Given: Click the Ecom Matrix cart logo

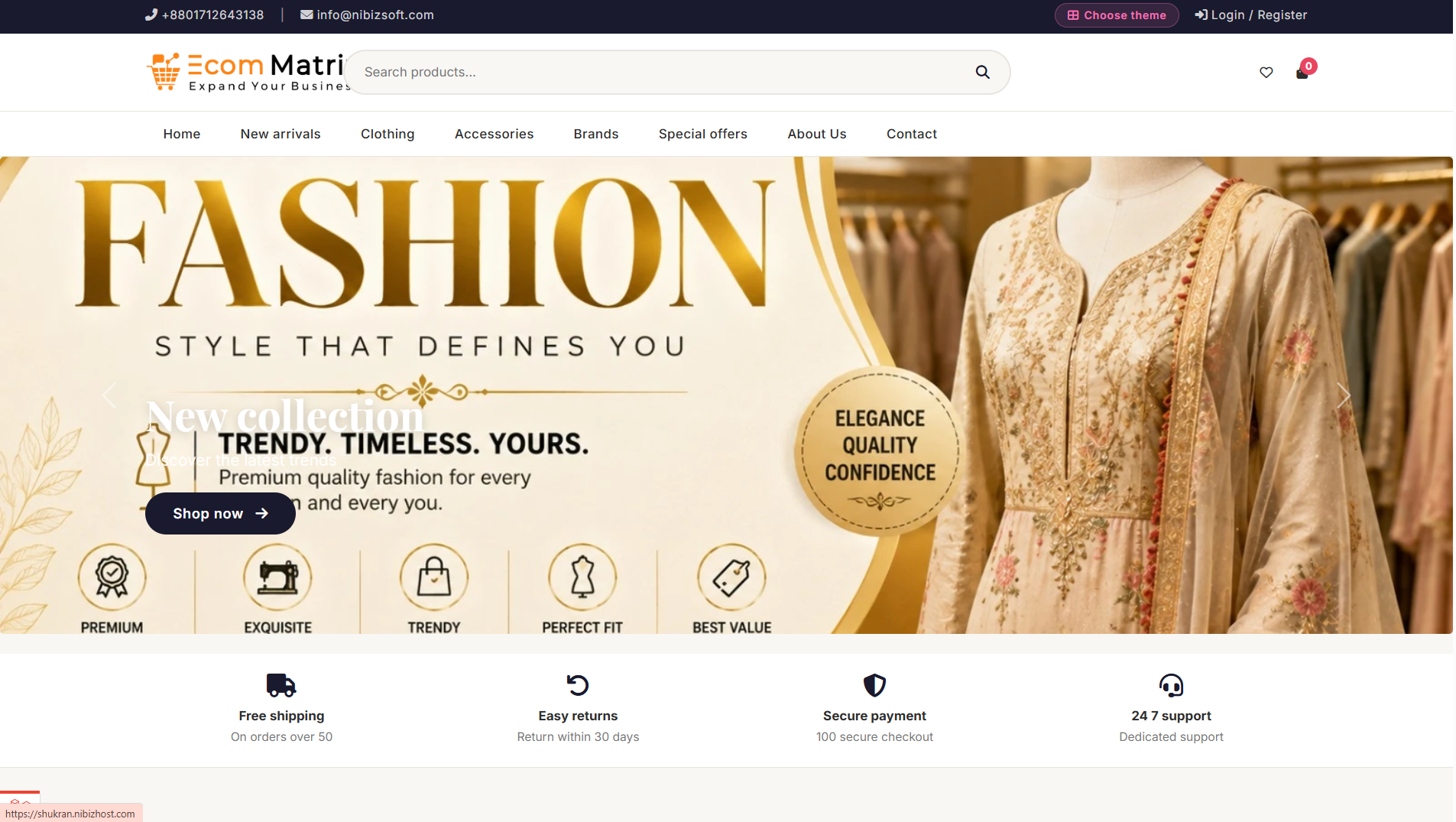Looking at the screenshot, I should (246, 72).
